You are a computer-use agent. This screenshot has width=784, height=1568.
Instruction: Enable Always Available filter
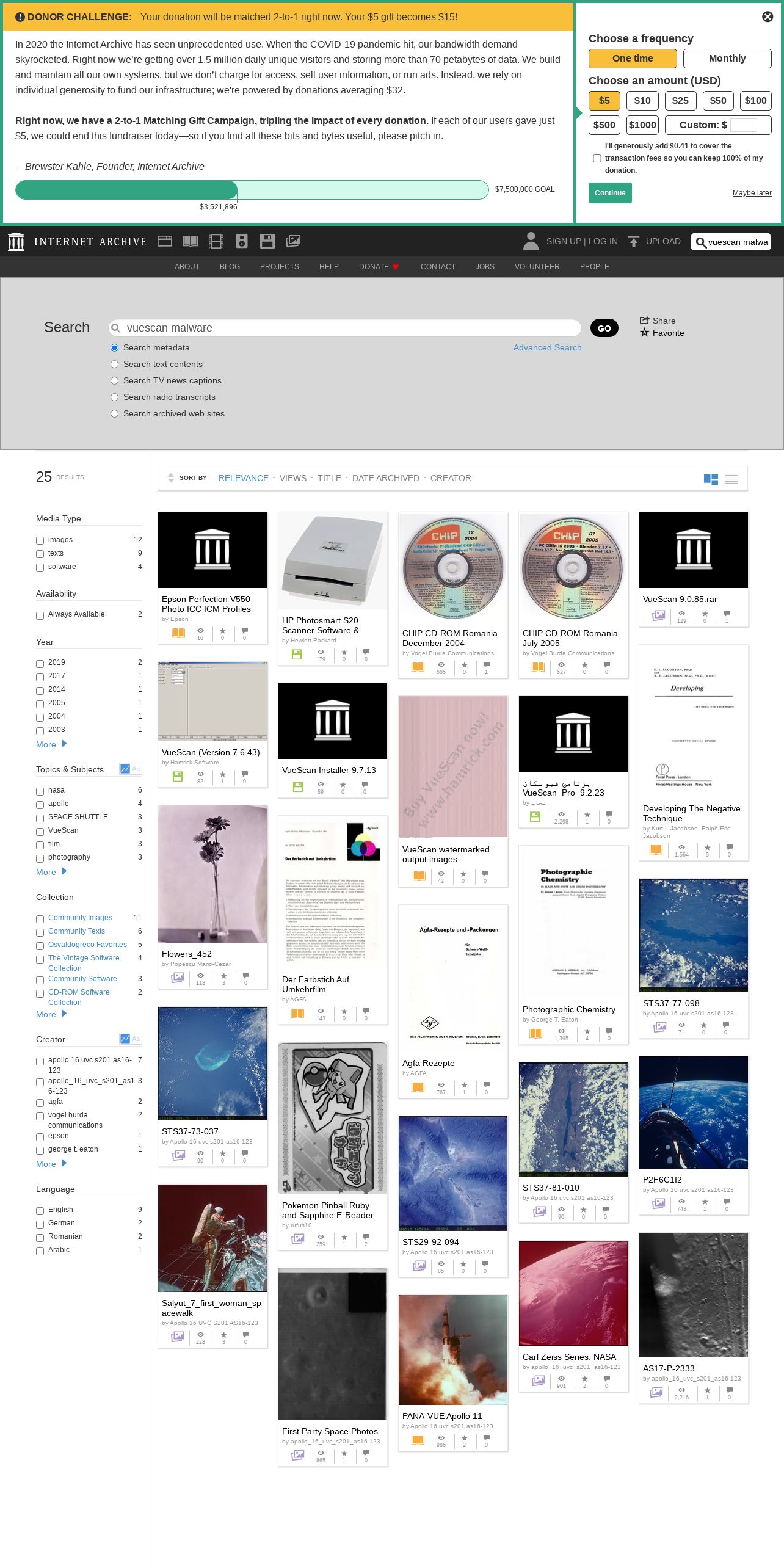click(40, 615)
